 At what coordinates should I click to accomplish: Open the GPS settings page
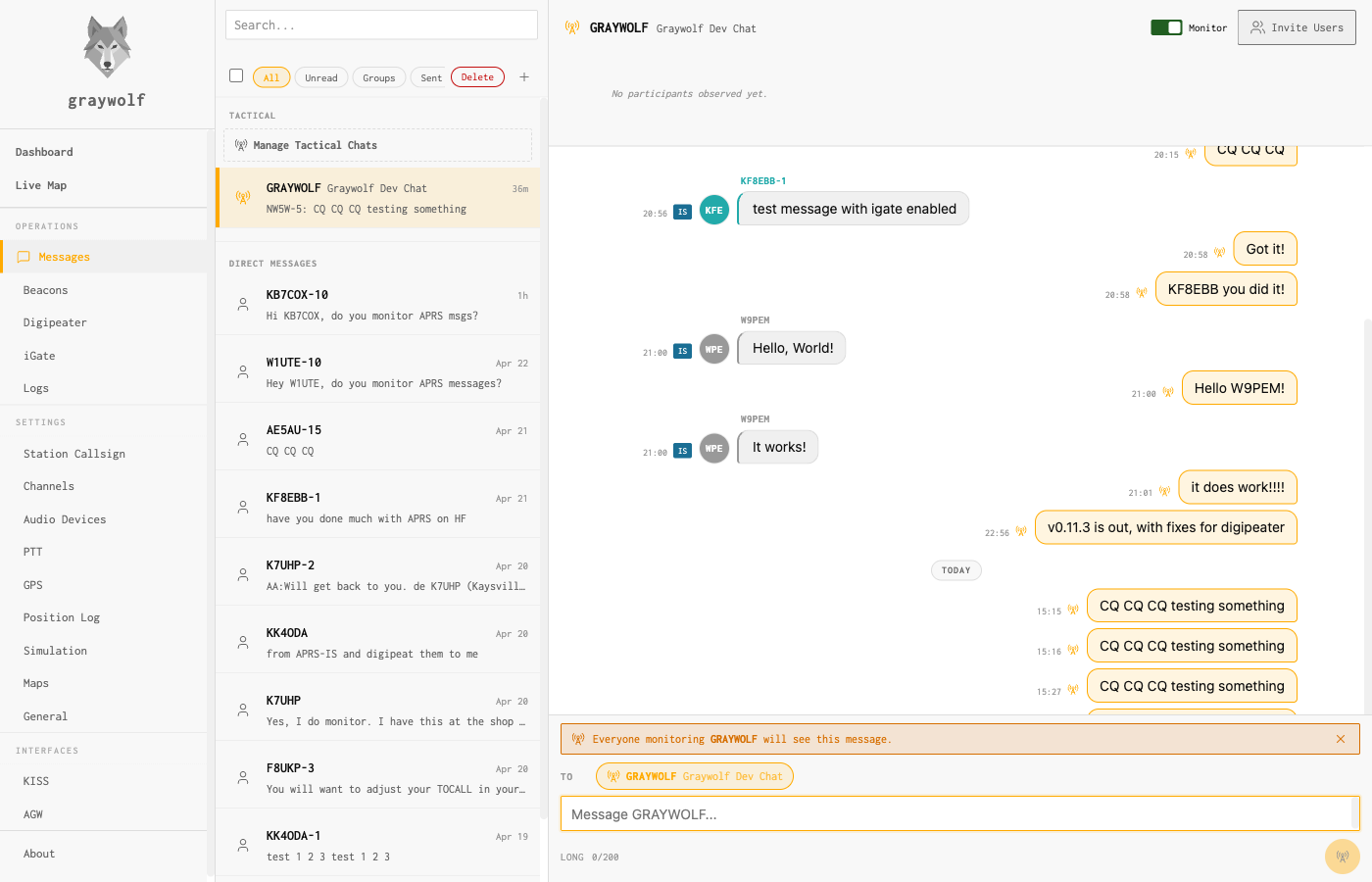click(x=104, y=585)
